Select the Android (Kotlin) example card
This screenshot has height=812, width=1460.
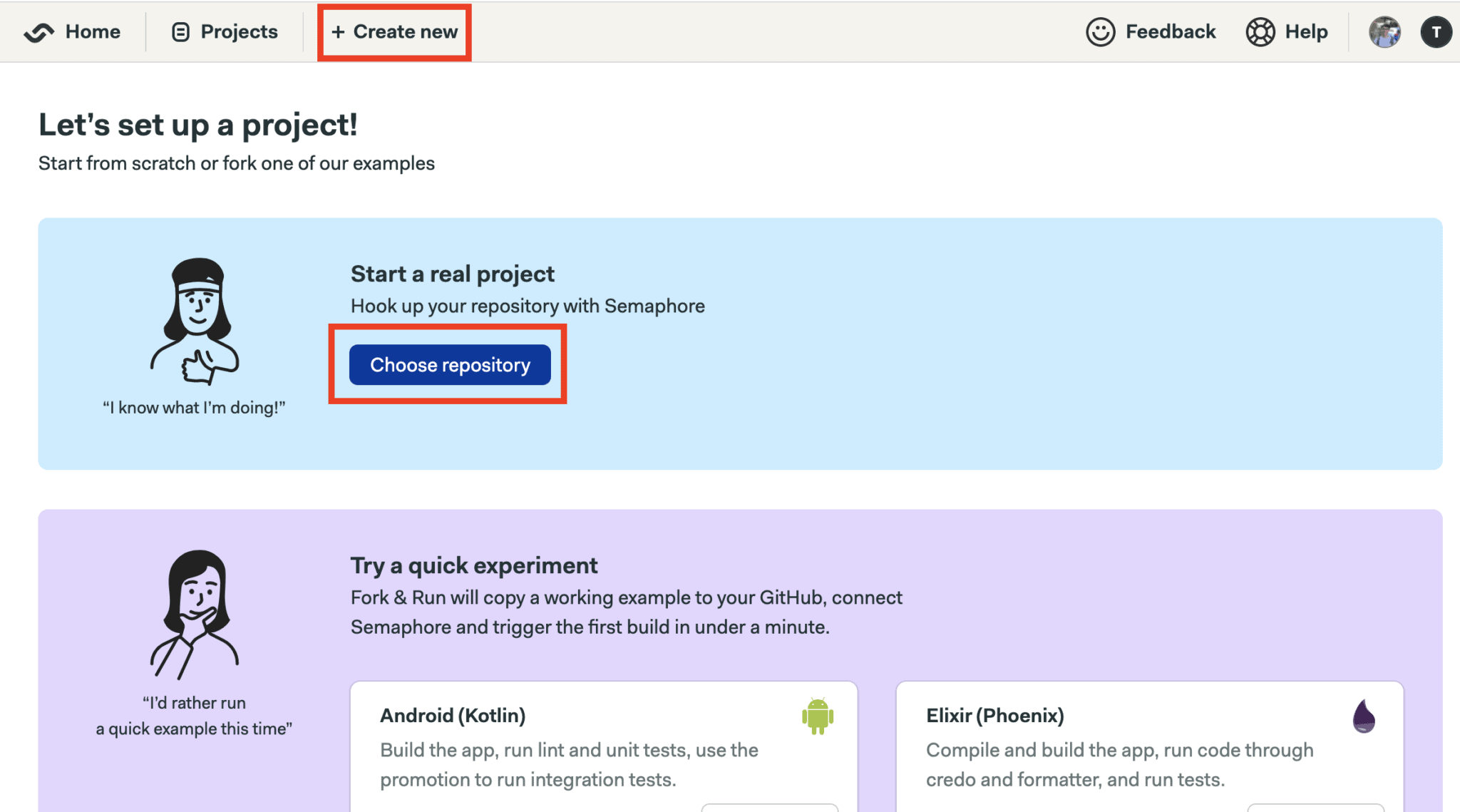click(604, 746)
